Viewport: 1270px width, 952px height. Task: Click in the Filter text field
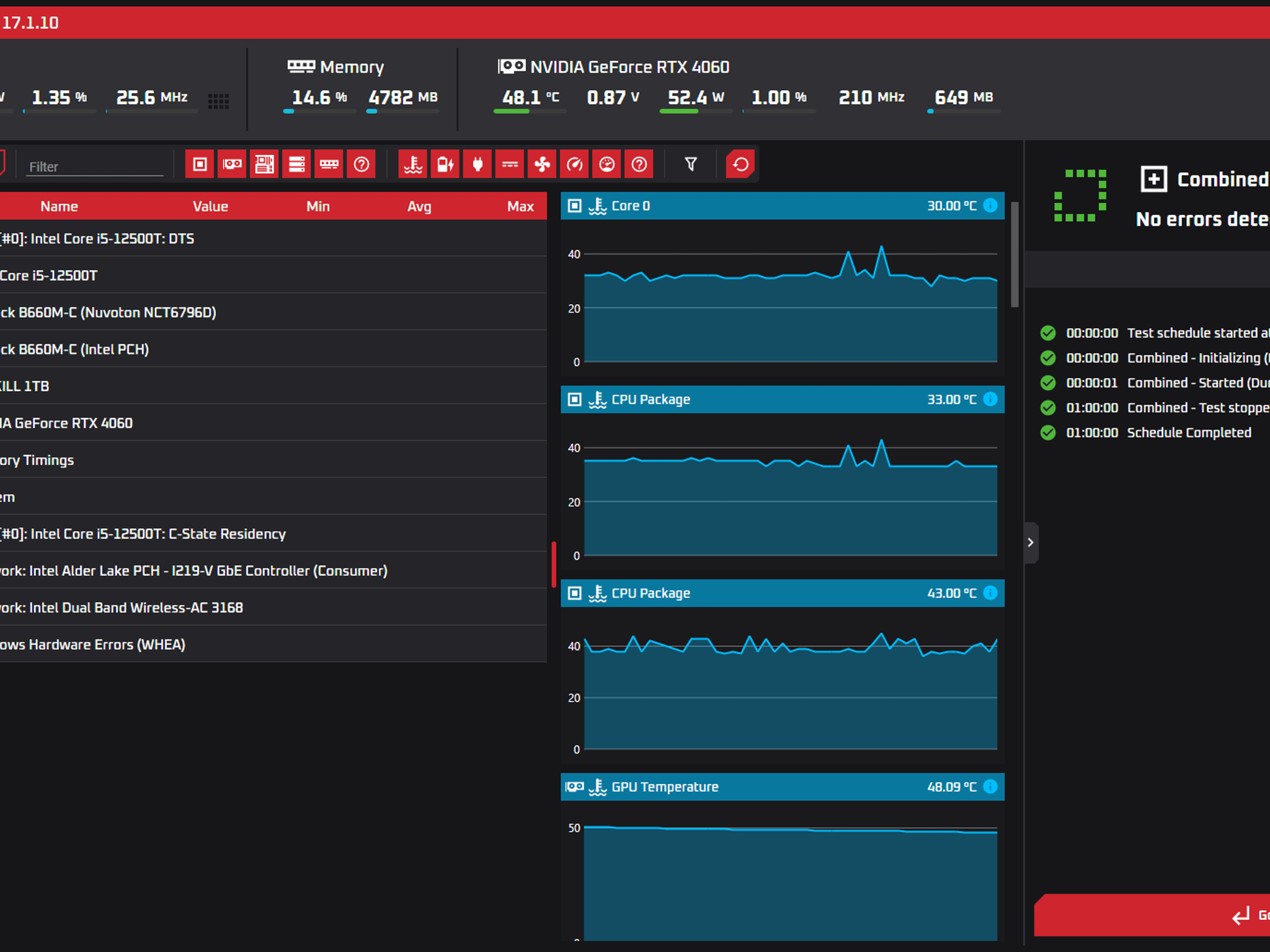coord(95,167)
